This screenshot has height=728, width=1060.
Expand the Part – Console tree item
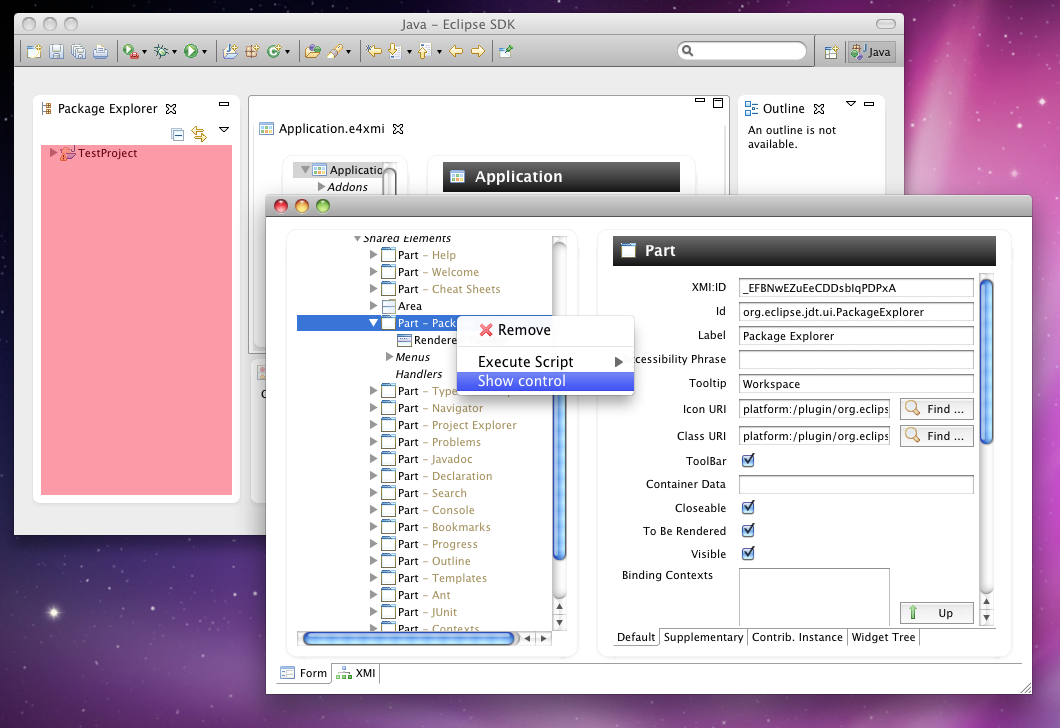(x=374, y=510)
